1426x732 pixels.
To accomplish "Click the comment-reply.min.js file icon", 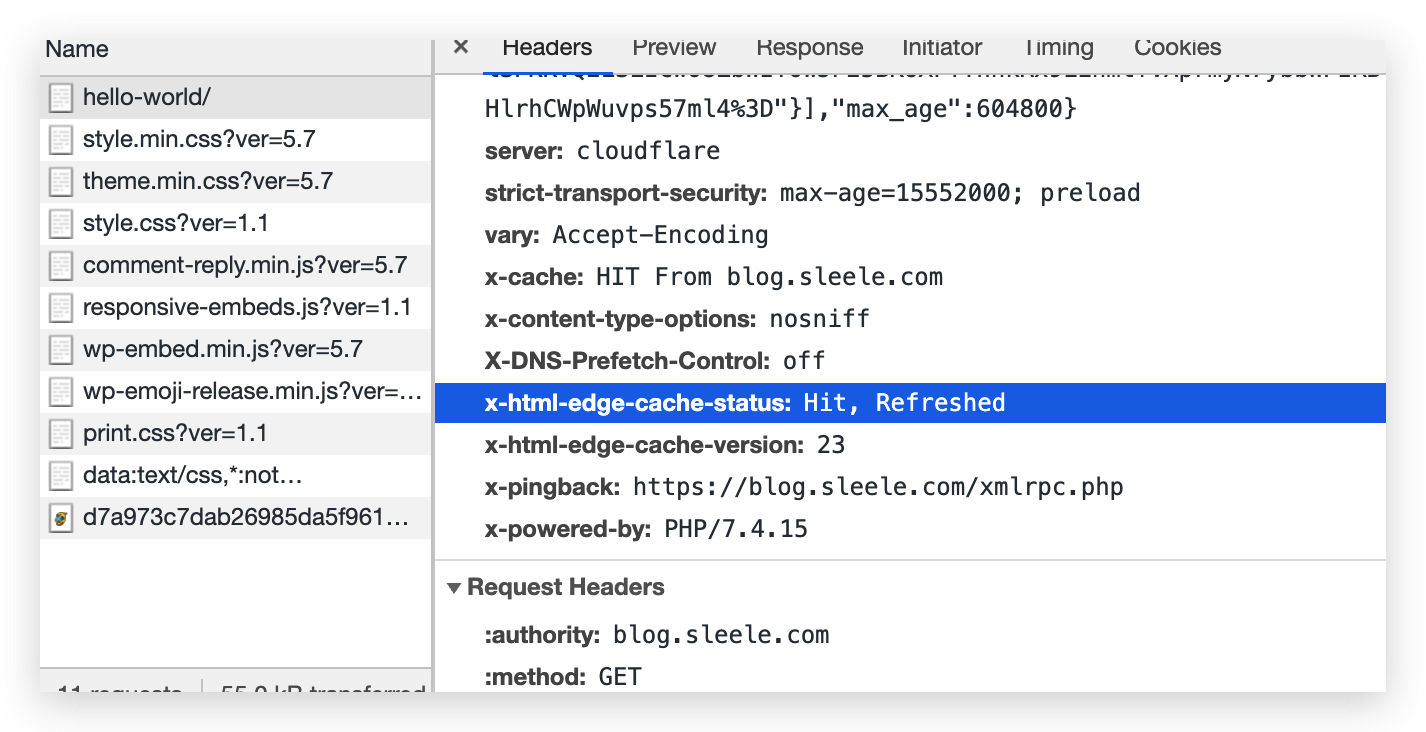I will [x=61, y=265].
